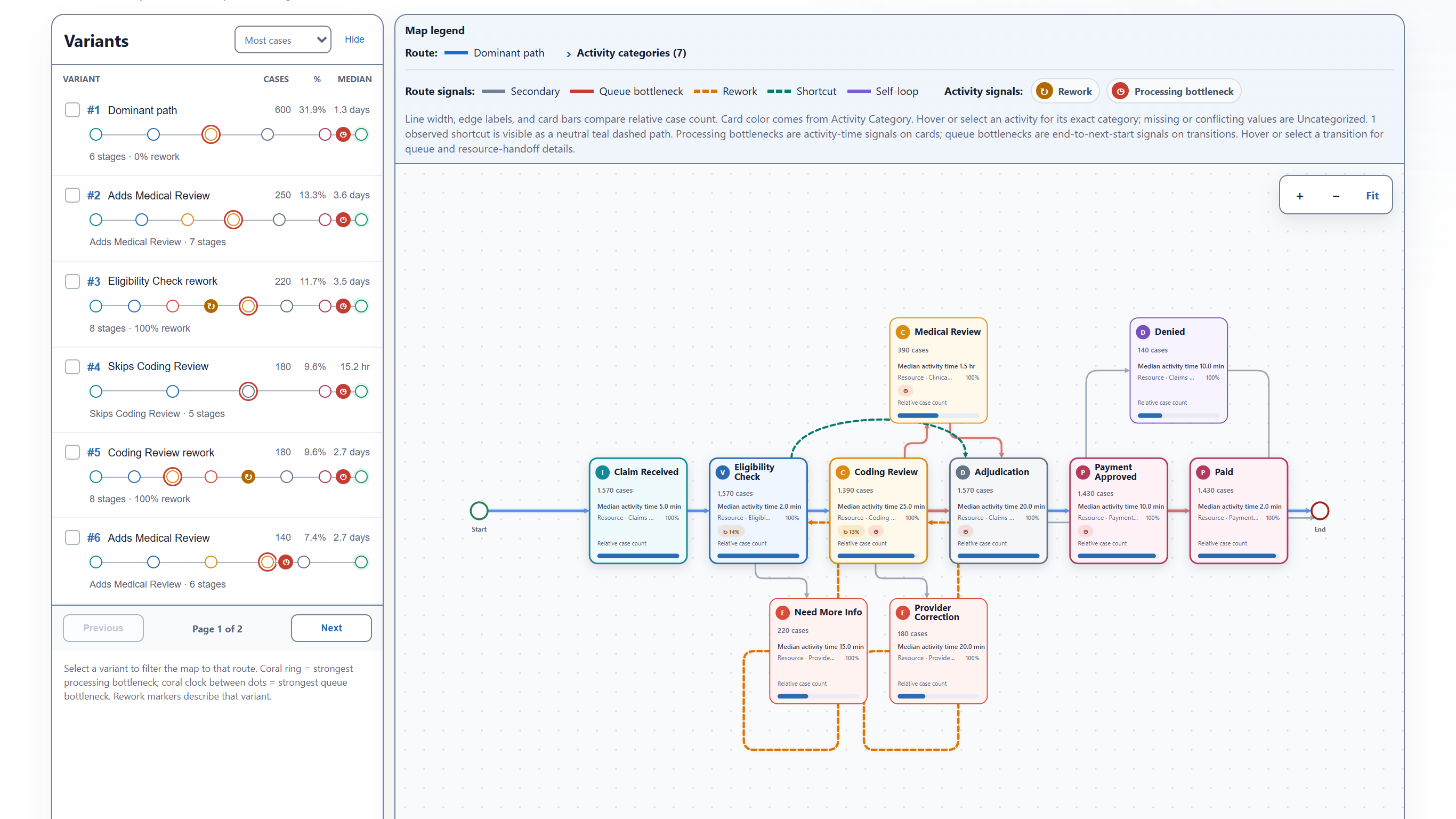Open the #4 Skips Coding Review variant title

[x=158, y=366]
